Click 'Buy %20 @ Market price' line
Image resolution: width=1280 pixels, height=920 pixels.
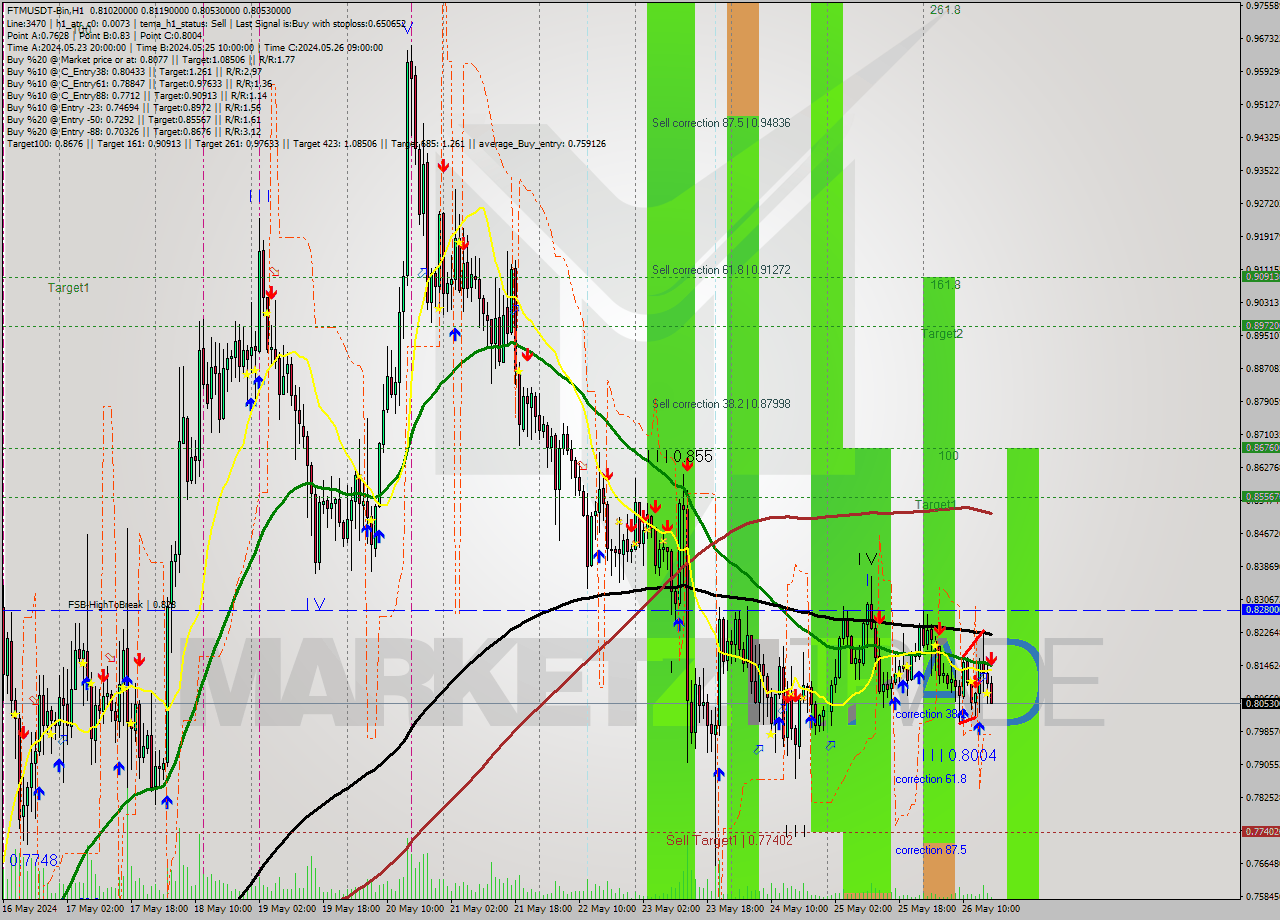pyautogui.click(x=150, y=59)
